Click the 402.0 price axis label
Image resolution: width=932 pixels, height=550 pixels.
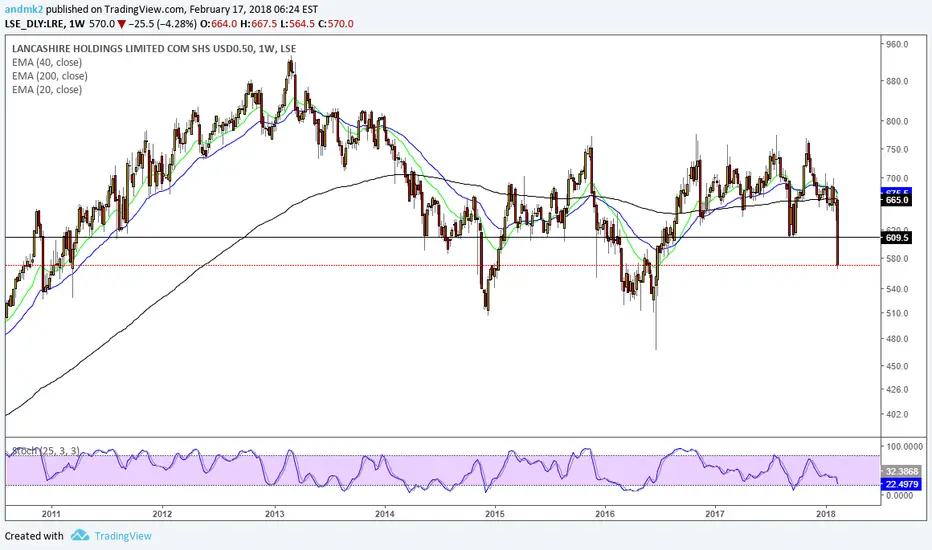pyautogui.click(x=897, y=414)
